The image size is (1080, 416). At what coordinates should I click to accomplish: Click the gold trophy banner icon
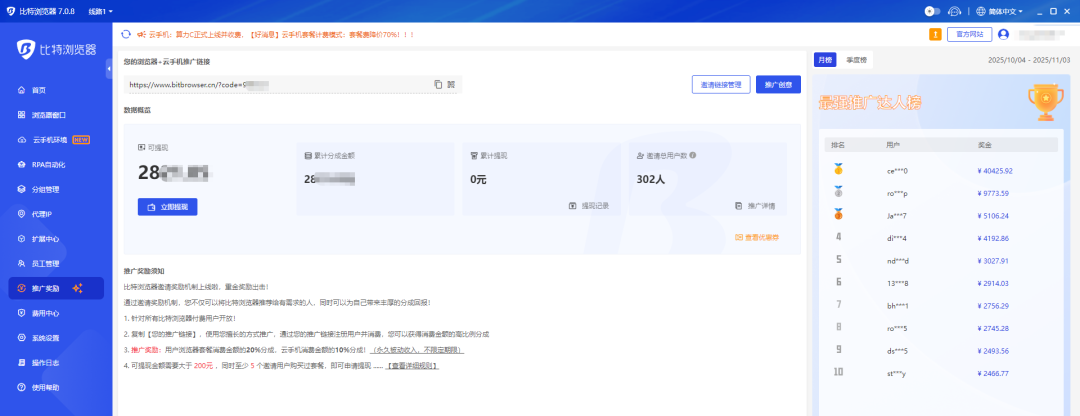(1046, 103)
